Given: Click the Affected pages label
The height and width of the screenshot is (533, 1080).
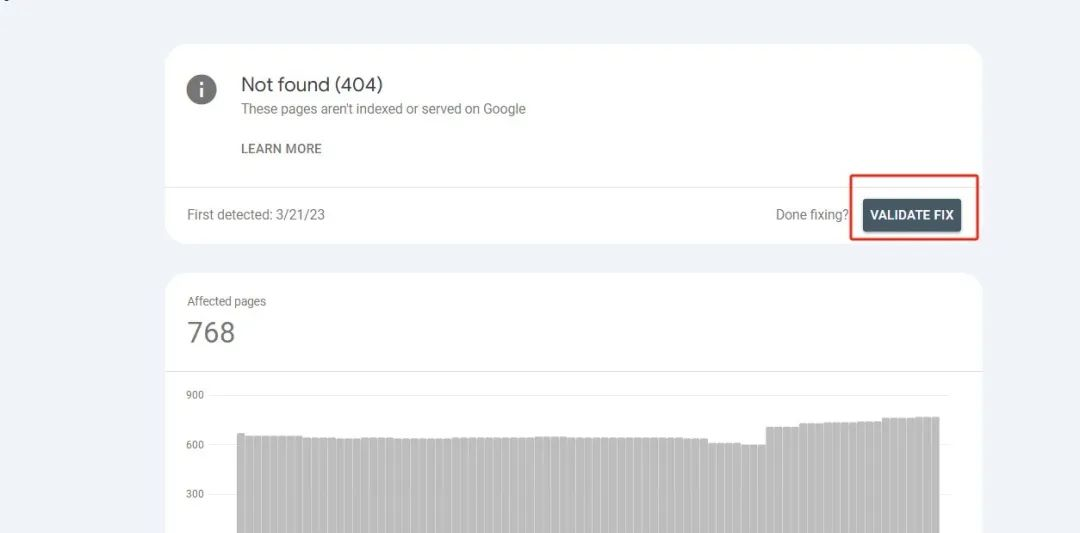Looking at the screenshot, I should tap(227, 302).
